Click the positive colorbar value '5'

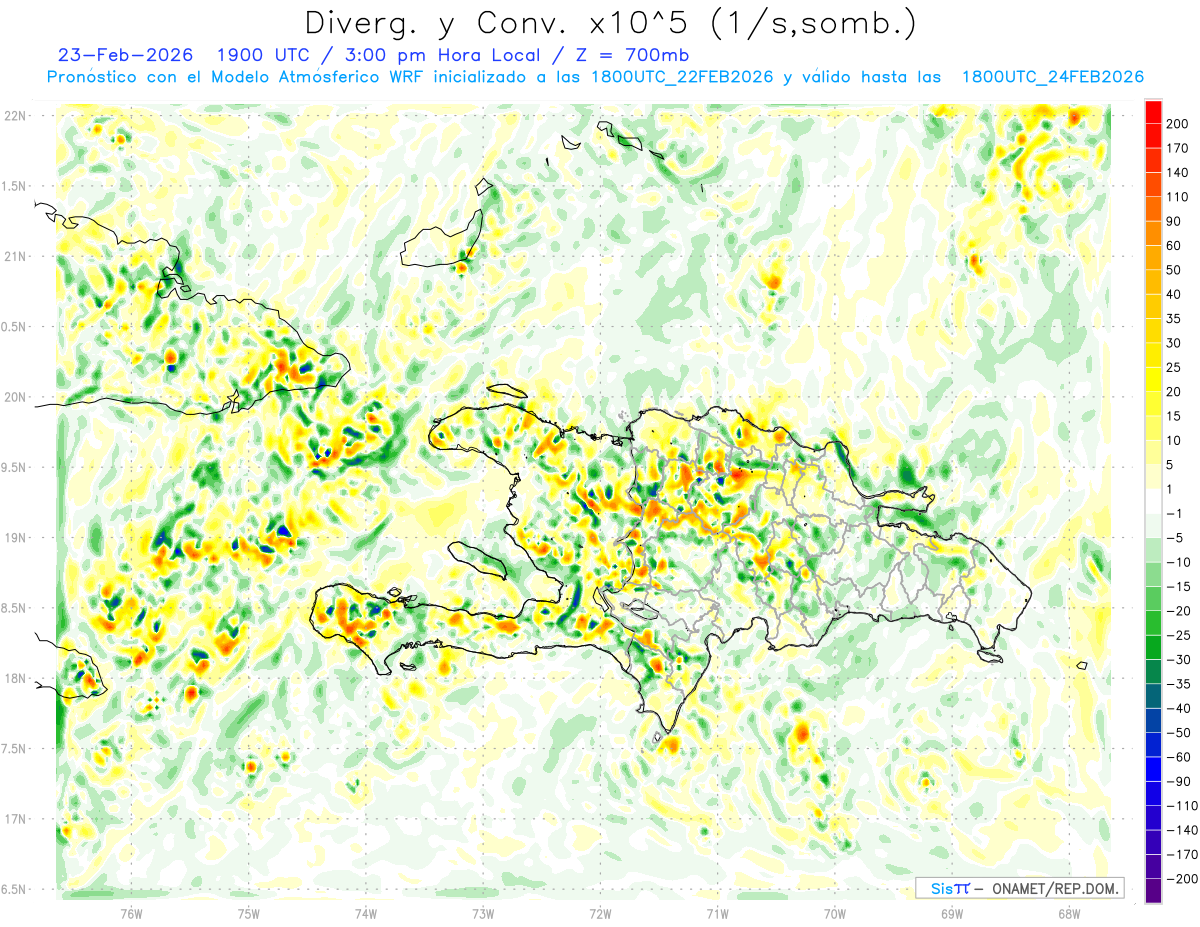point(1170,465)
